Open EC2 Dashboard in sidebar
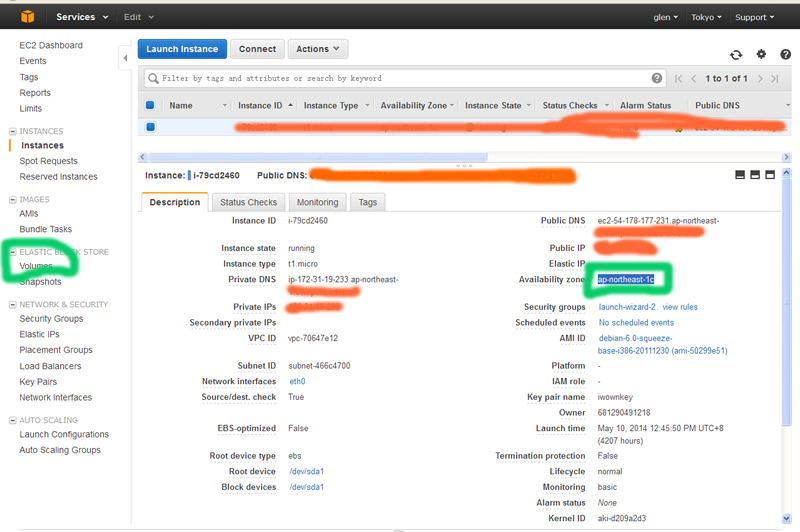800x532 pixels. (51, 45)
